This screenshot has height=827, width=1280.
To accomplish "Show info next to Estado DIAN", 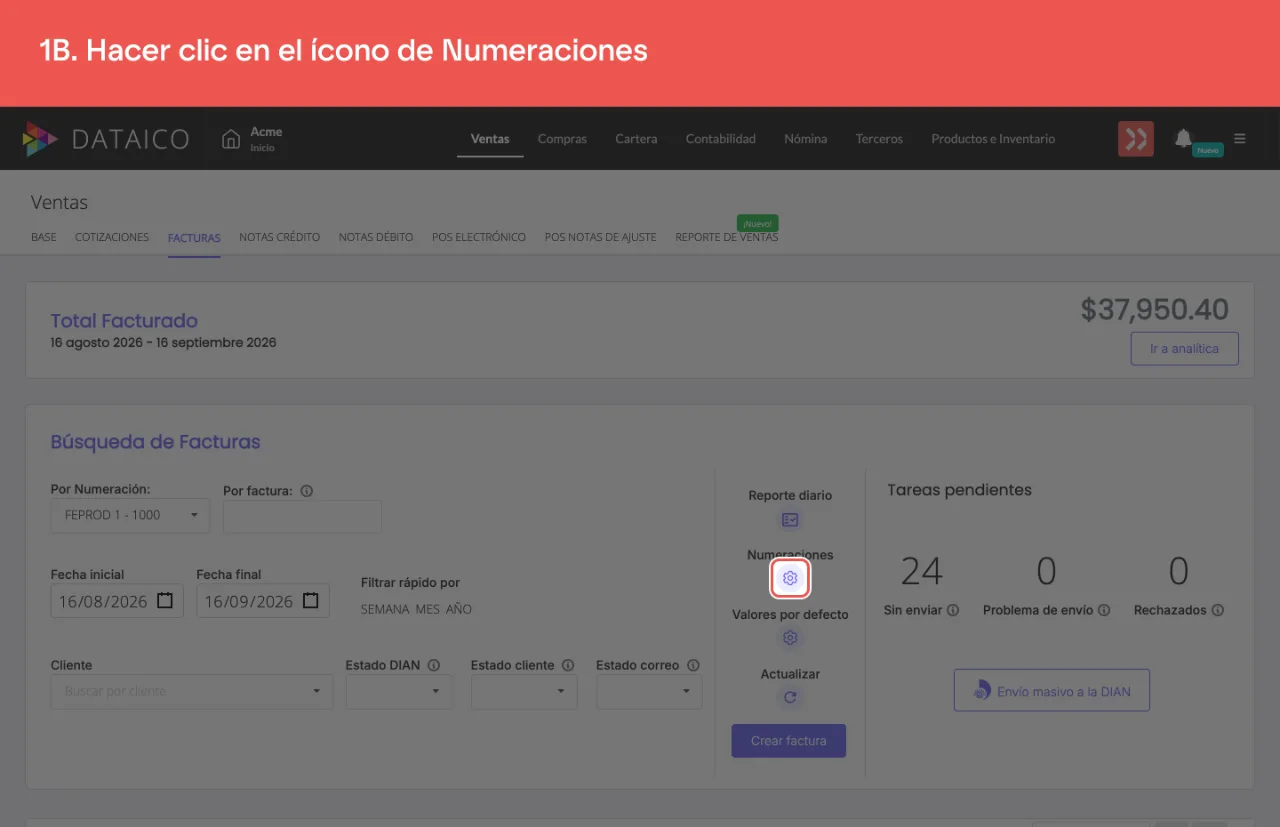I will pyautogui.click(x=433, y=665).
